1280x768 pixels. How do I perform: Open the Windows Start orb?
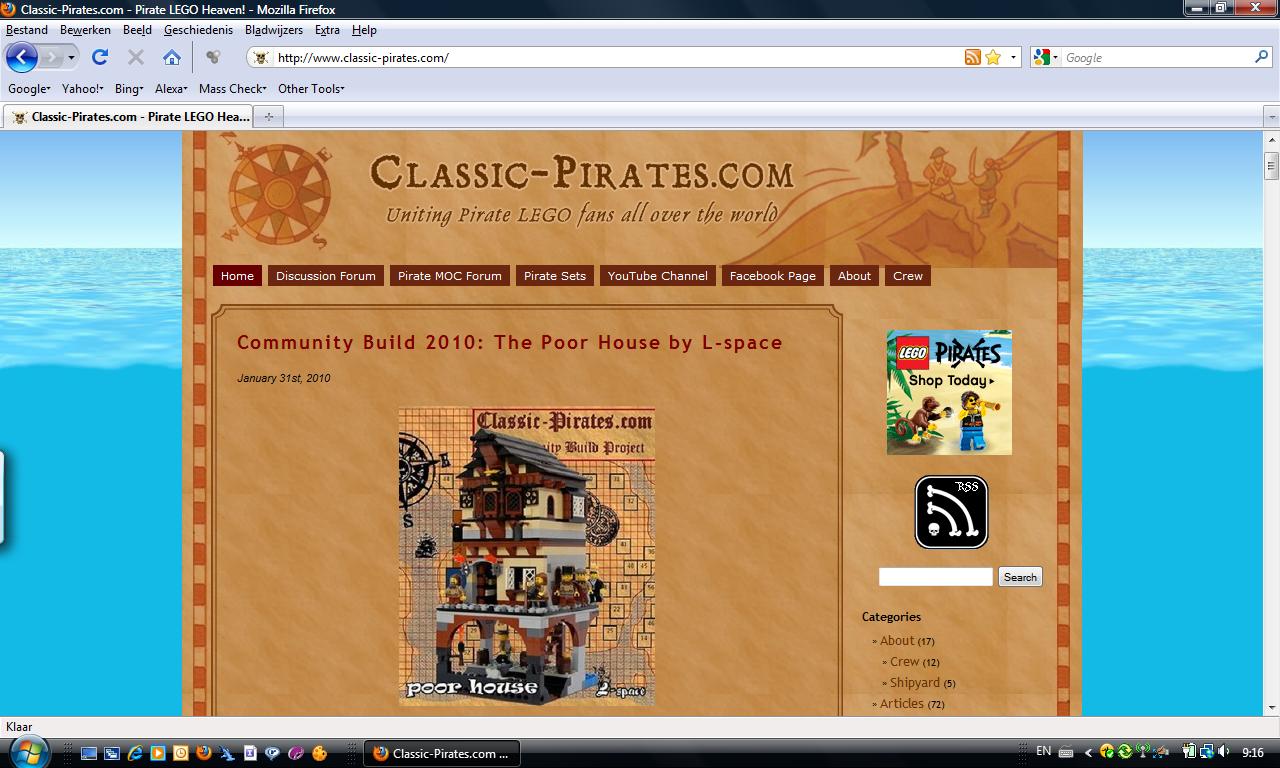click(x=27, y=751)
